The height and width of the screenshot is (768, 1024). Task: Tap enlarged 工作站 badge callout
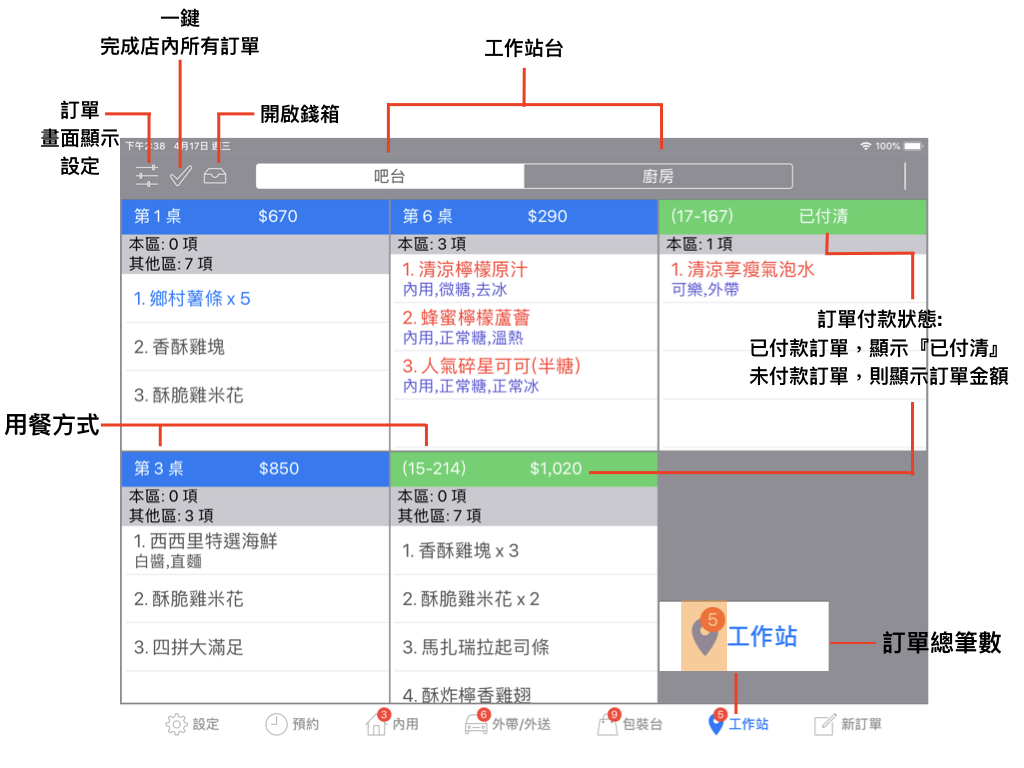(x=743, y=636)
